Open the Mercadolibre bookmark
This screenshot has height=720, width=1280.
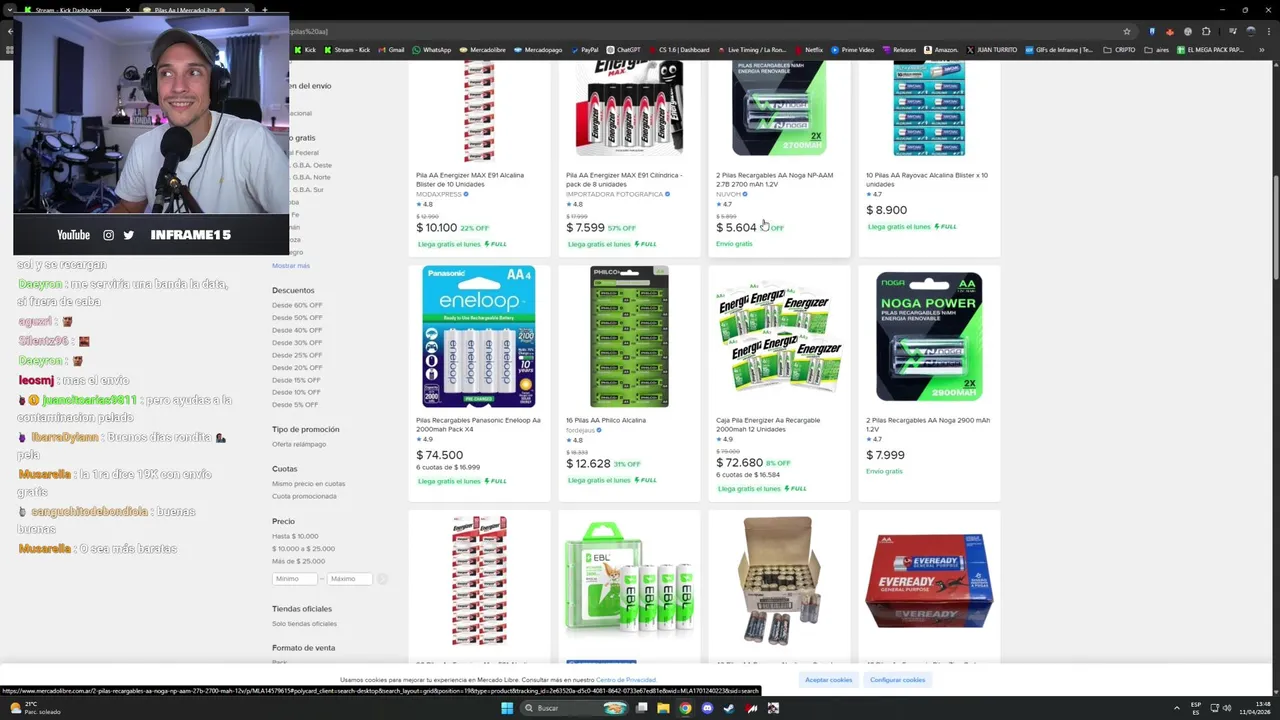tap(482, 50)
